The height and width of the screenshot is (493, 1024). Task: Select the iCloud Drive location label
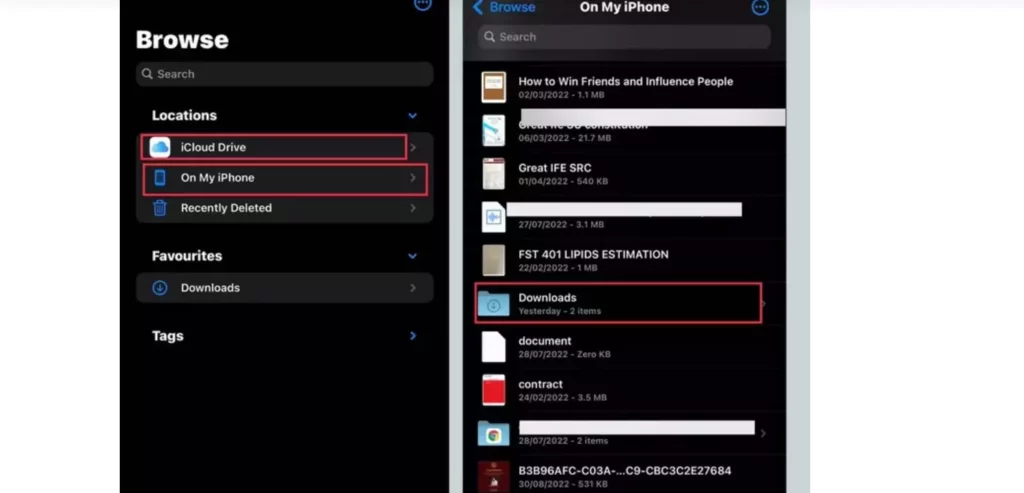[214, 148]
